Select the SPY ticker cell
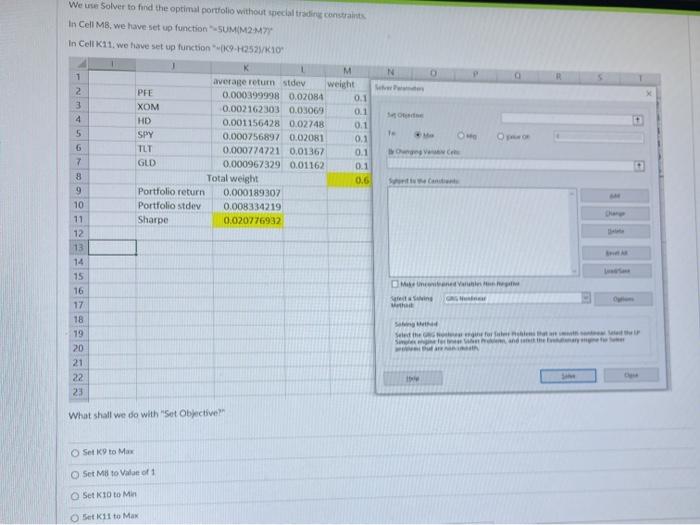Image resolution: width=700 pixels, height=525 pixels. pos(173,134)
